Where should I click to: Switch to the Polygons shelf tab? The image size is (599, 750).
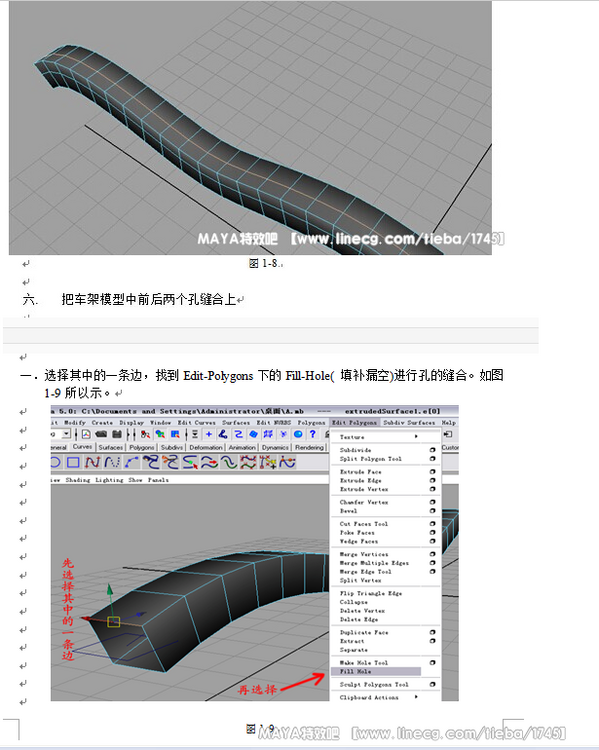pos(142,447)
